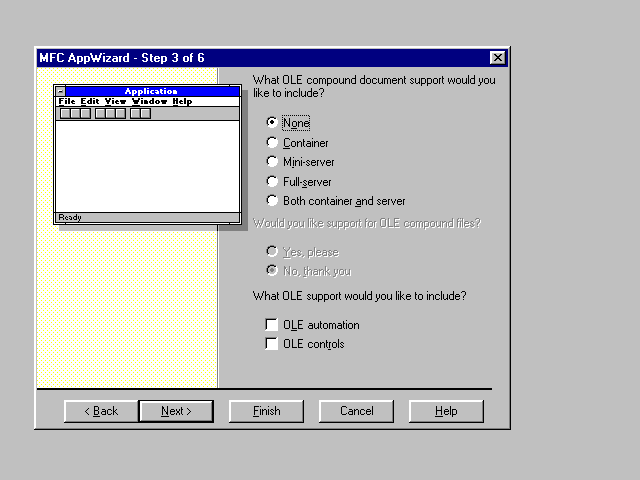Click Help in the preview menu bar
Image resolution: width=640 pixels, height=480 pixels.
(x=182, y=102)
